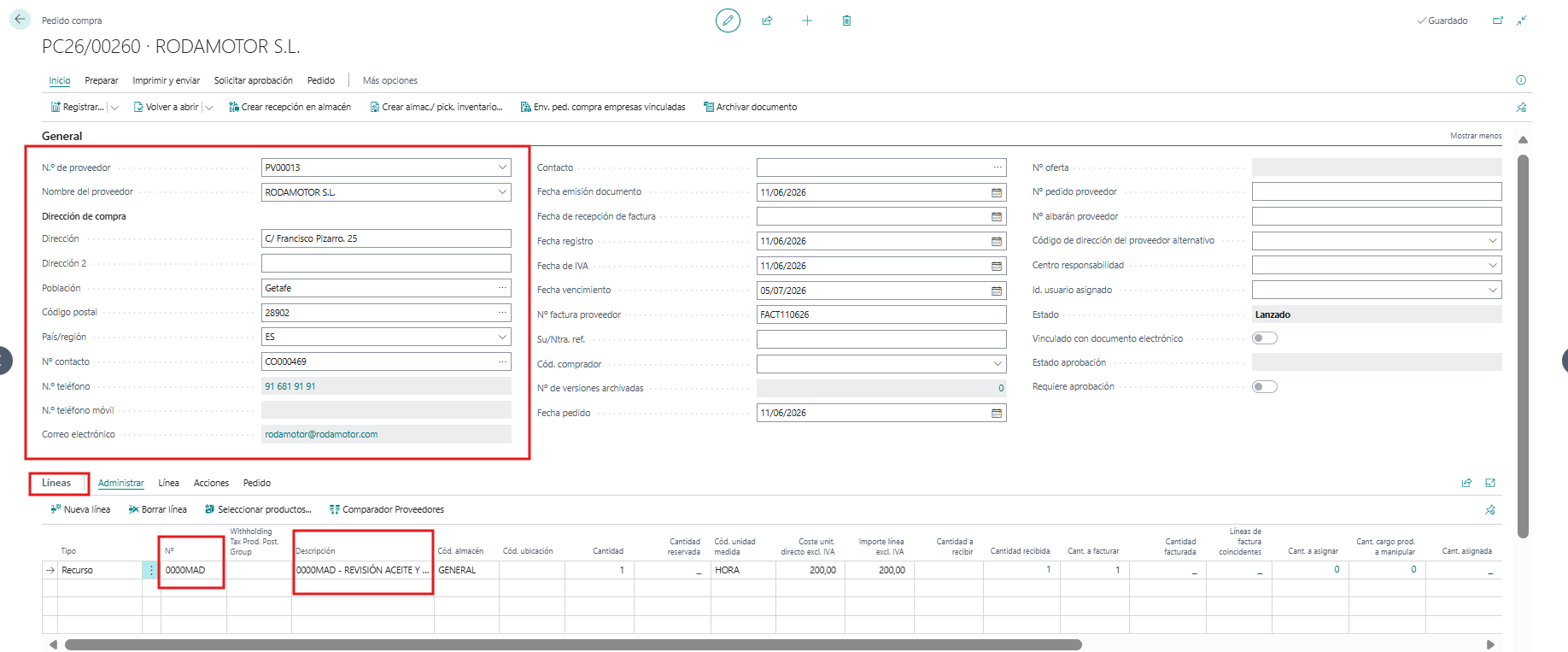This screenshot has height=652, width=1568.
Task: Click ellipsis lookup on Contacto field
Action: [x=998, y=167]
